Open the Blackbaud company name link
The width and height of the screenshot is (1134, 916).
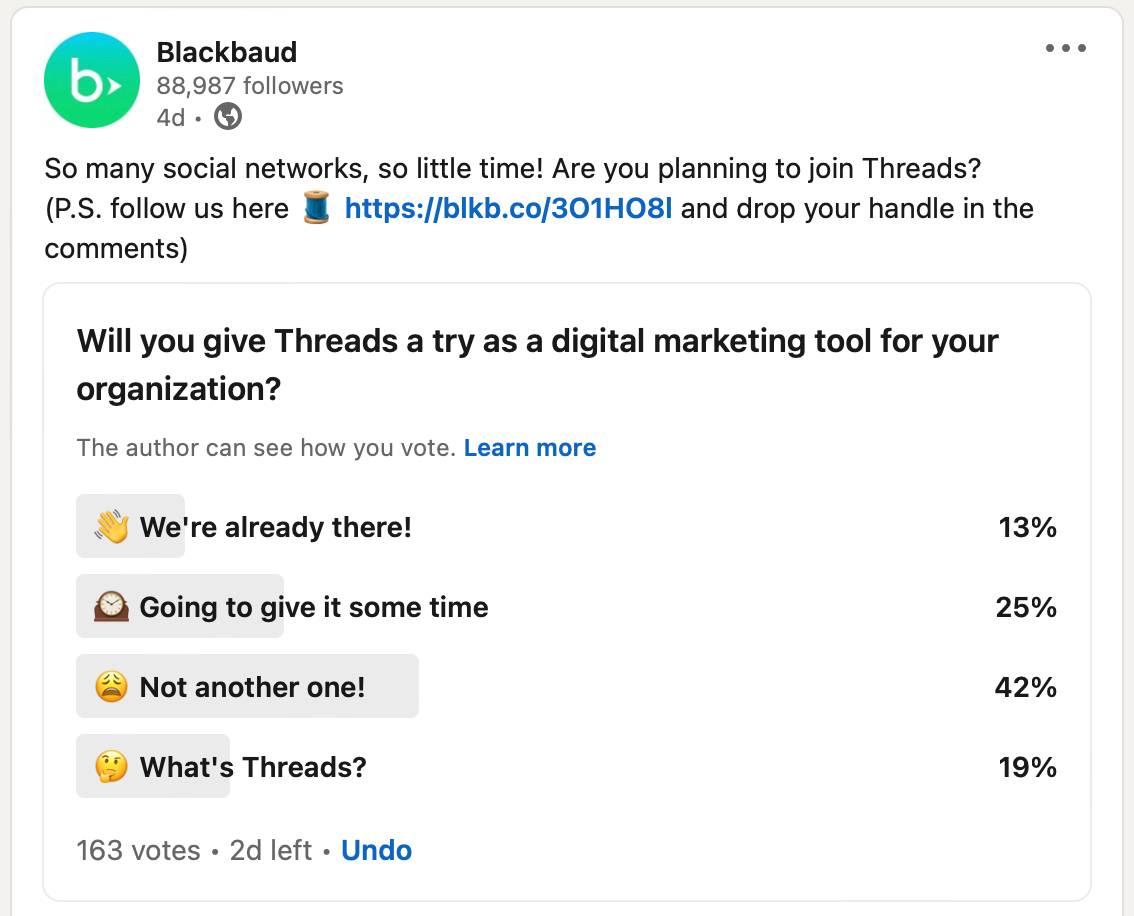point(227,52)
